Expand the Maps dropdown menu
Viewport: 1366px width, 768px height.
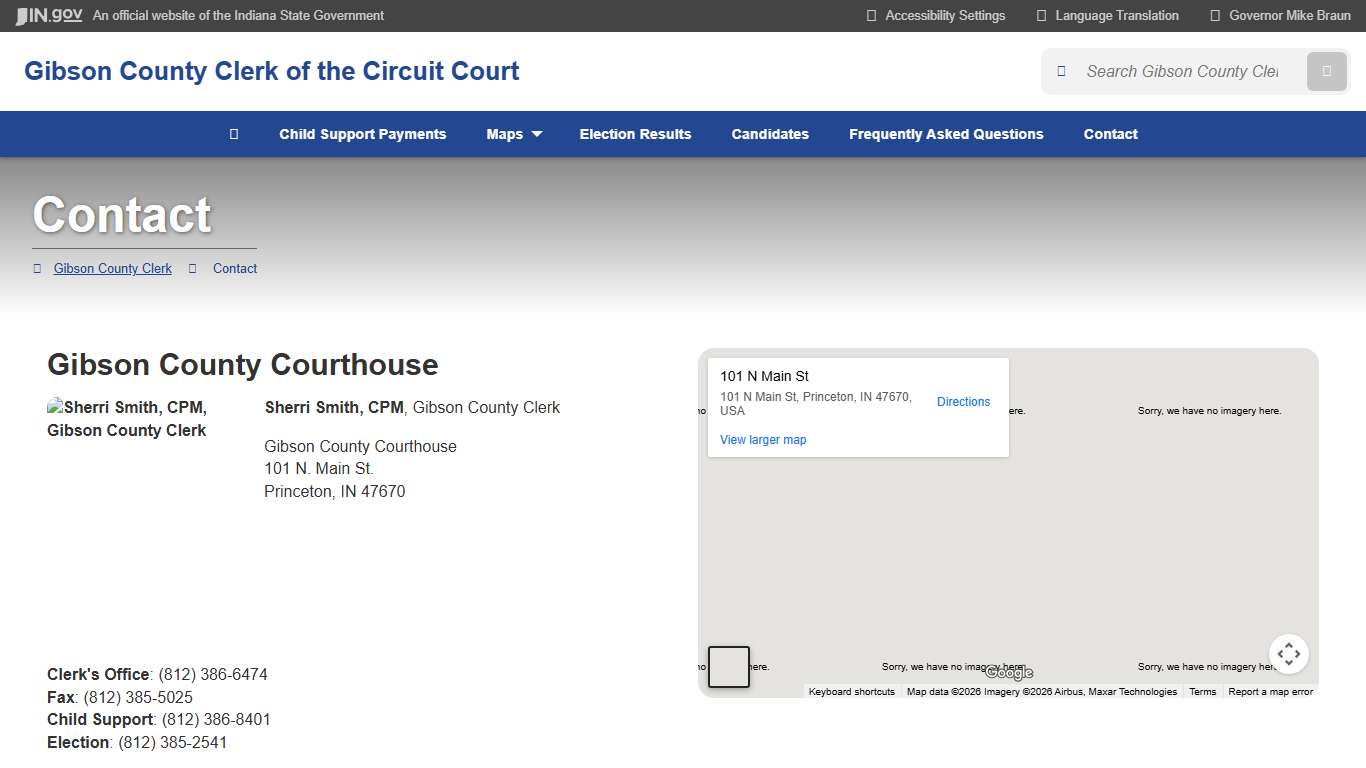point(513,133)
